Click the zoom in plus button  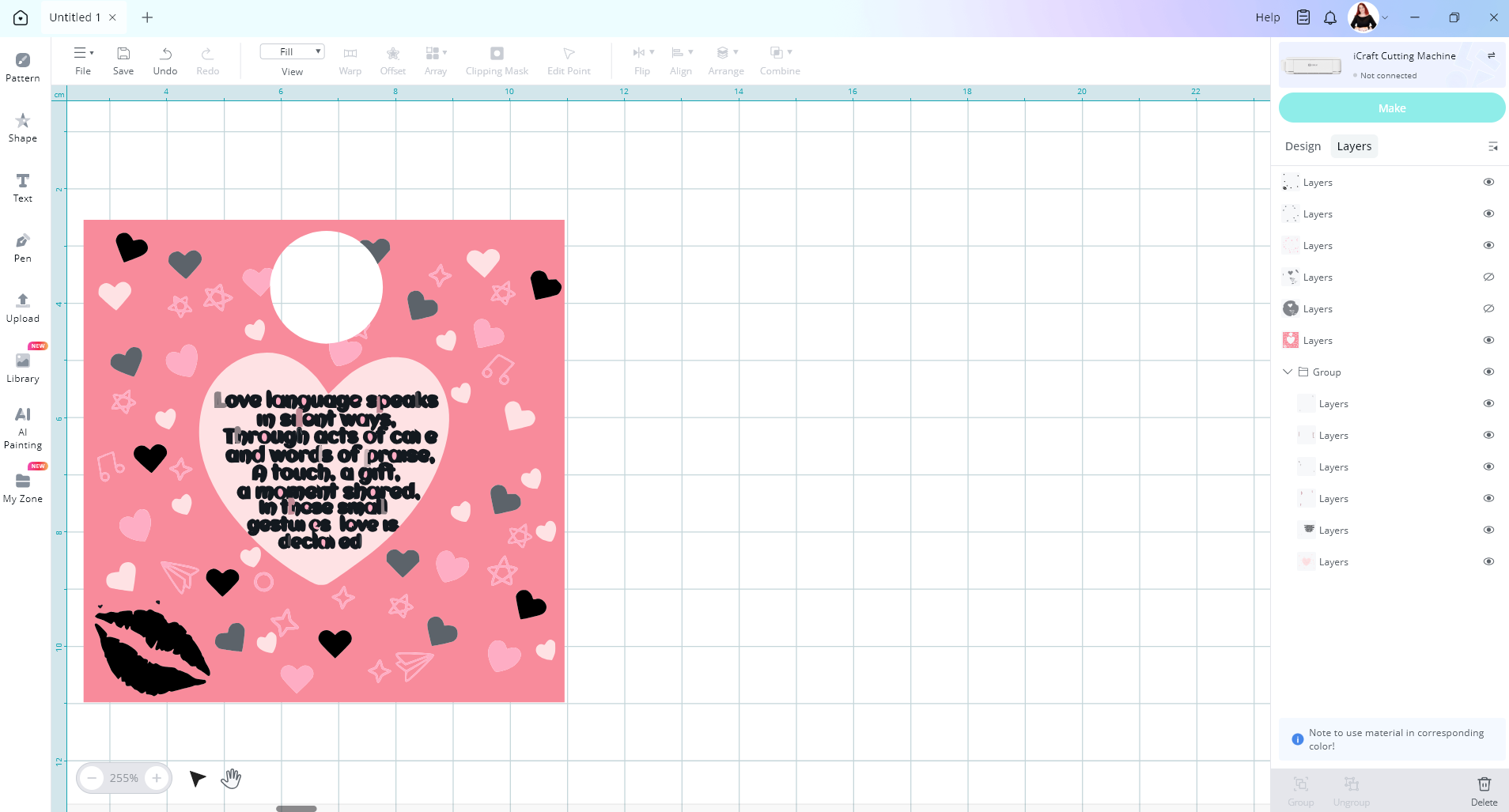click(157, 778)
